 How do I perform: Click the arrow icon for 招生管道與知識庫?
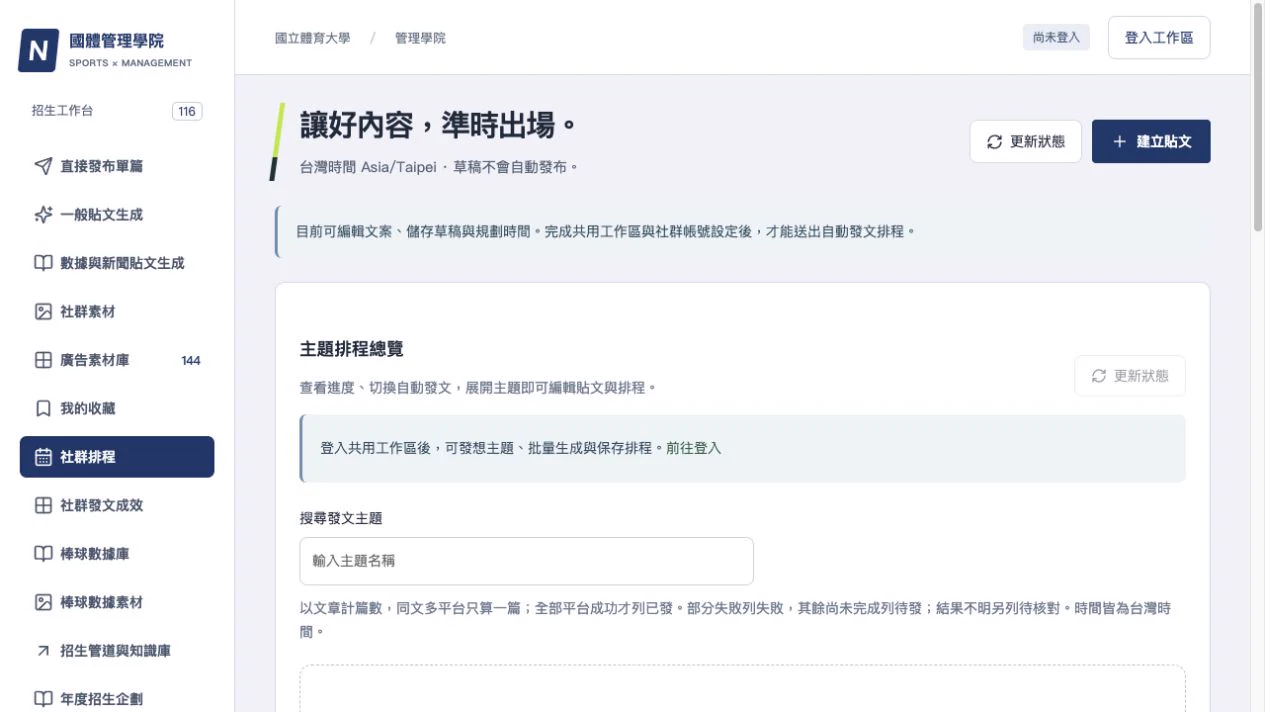click(x=43, y=650)
